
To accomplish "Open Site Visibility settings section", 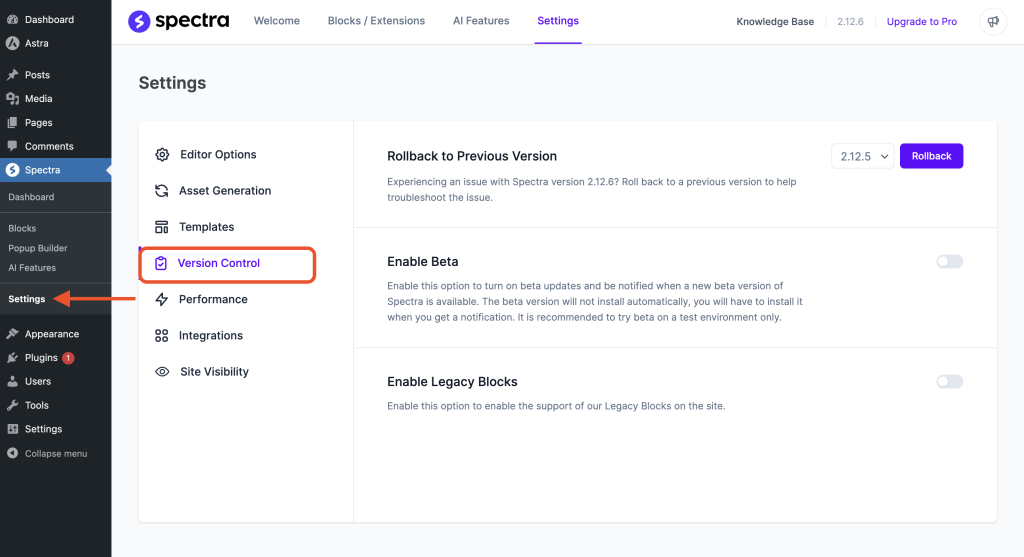I will pyautogui.click(x=214, y=372).
